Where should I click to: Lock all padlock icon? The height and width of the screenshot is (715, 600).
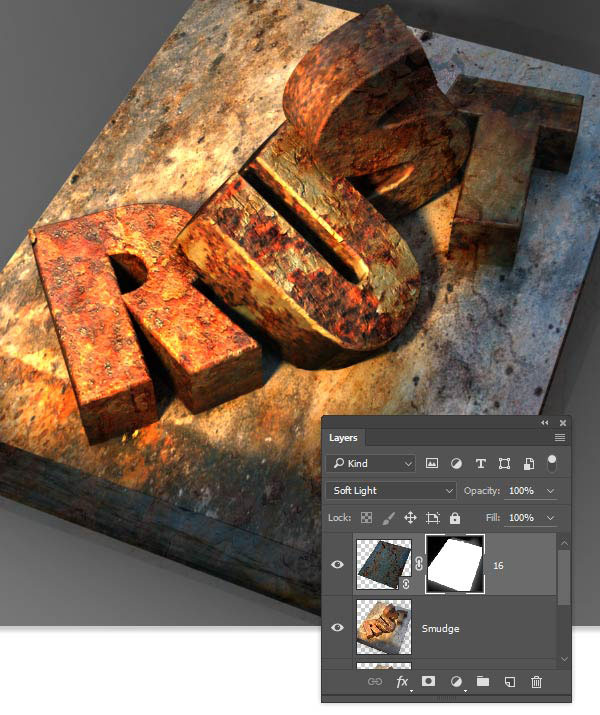(x=455, y=518)
